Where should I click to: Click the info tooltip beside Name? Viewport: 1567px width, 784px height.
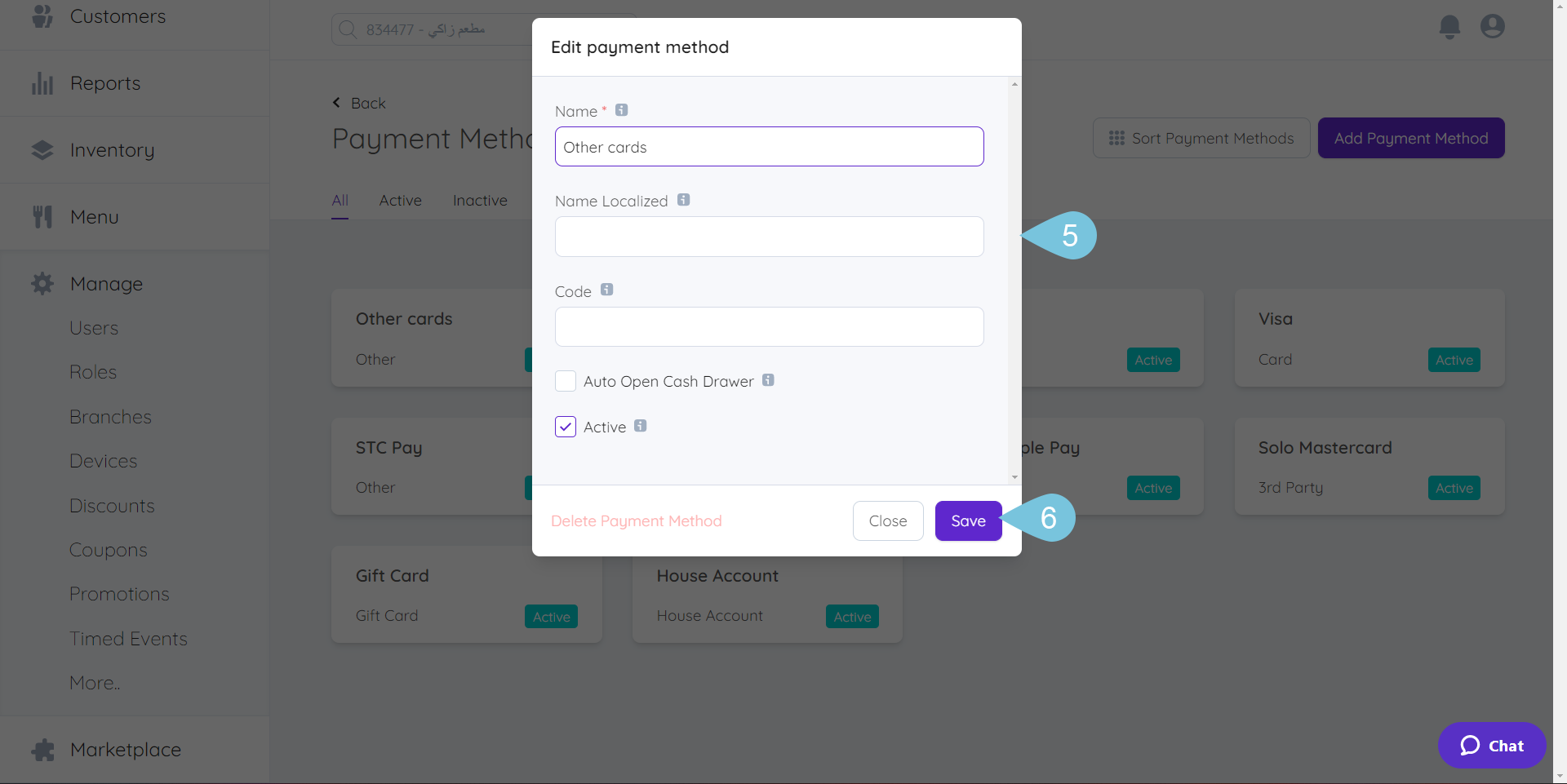tap(621, 109)
